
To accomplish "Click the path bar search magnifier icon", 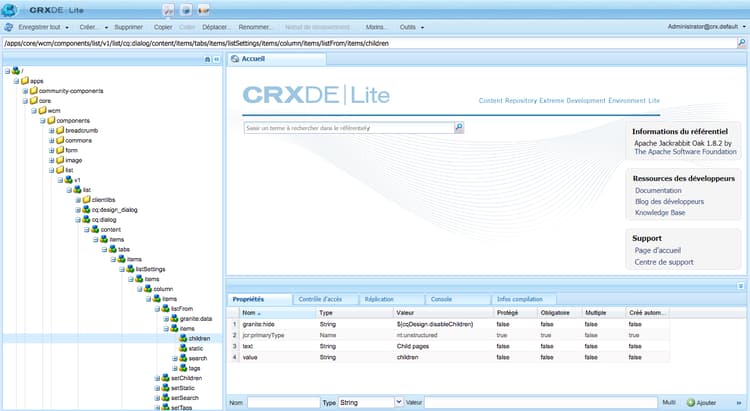I will pos(742,43).
